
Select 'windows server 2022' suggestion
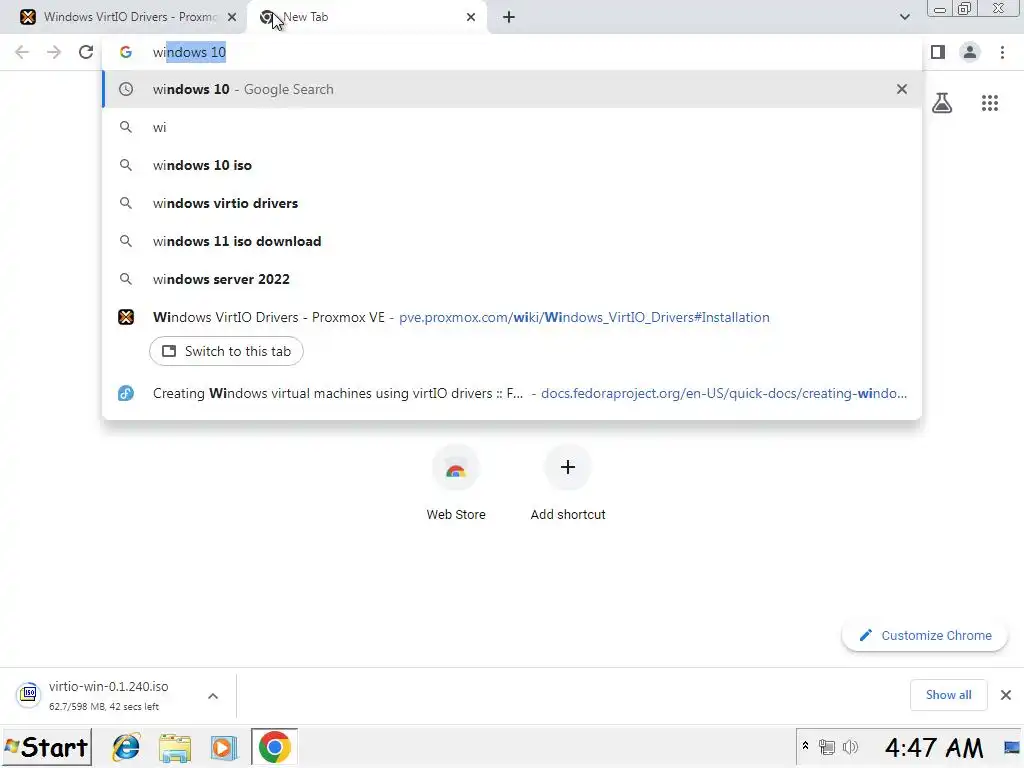tap(512, 279)
